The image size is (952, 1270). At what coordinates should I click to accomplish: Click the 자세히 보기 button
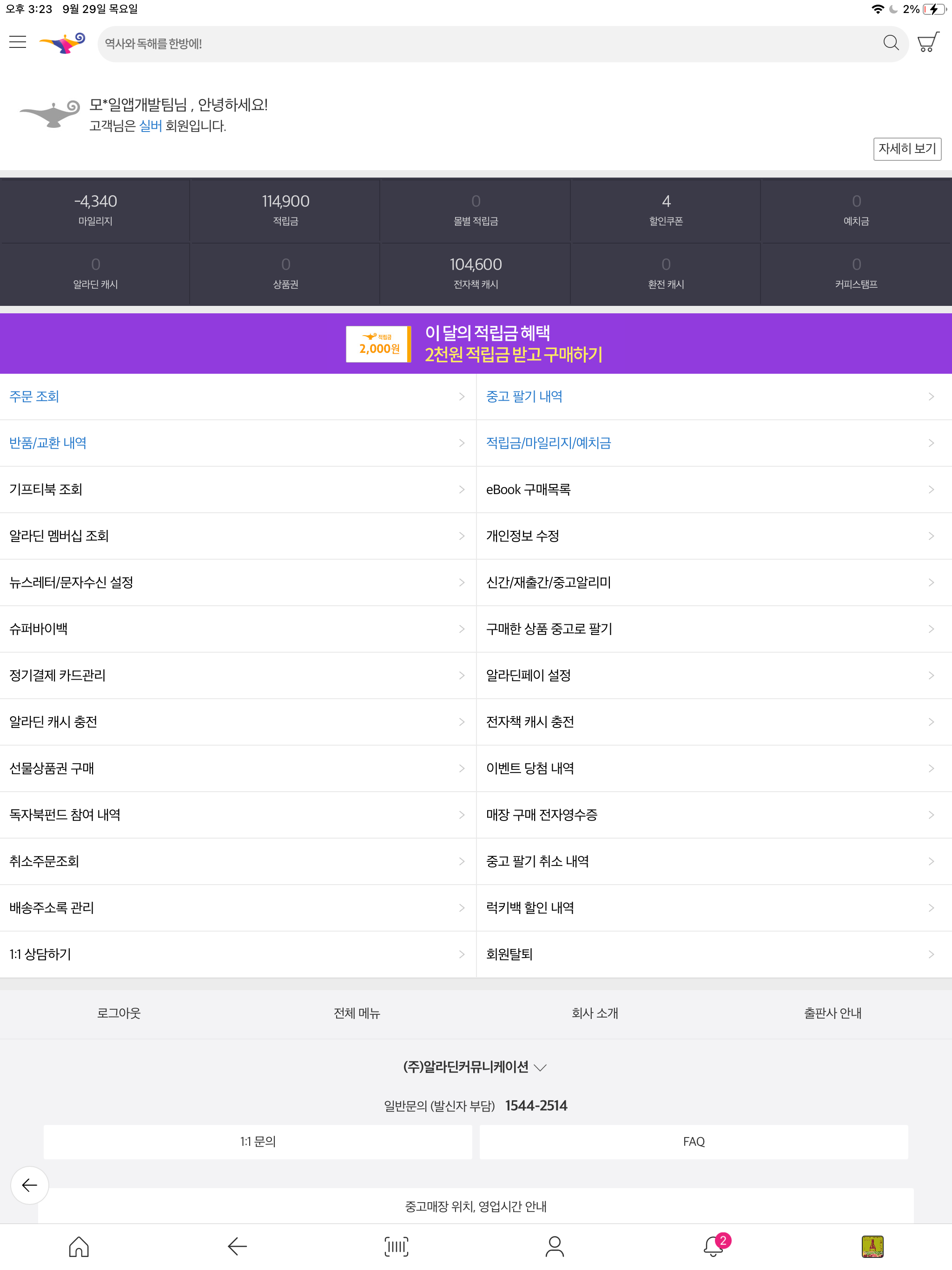pos(907,149)
